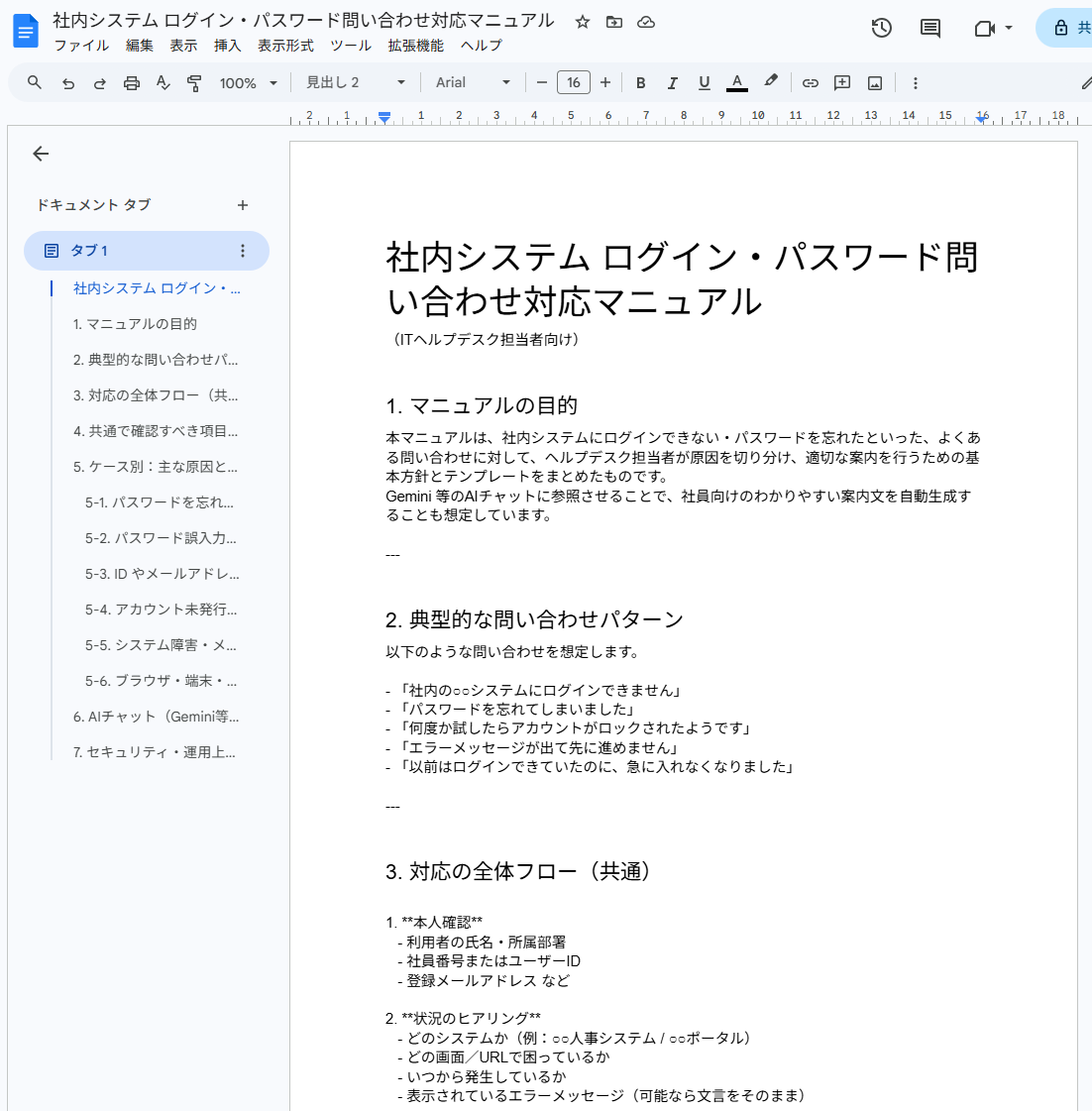Click the document title in the header
1092x1111 pixels.
[303, 21]
